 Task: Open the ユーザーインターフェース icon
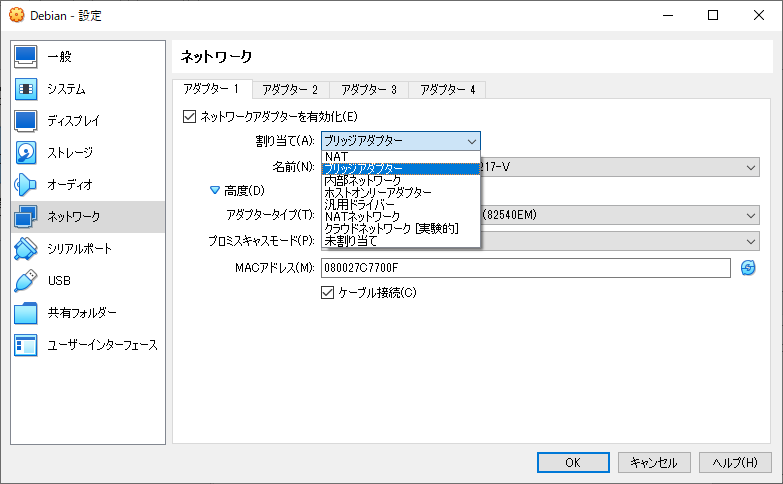[x=25, y=345]
